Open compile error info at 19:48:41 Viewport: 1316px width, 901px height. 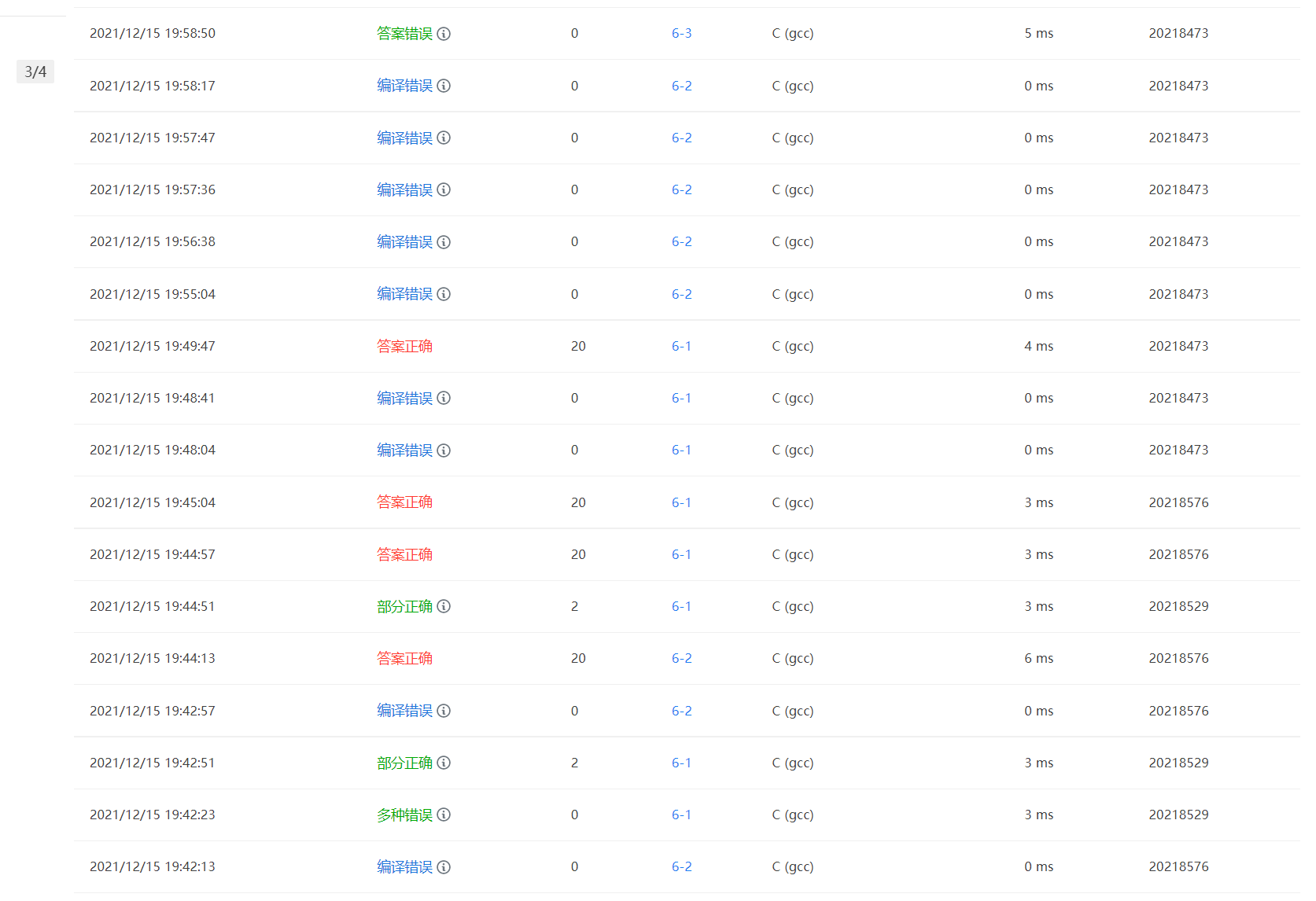444,398
